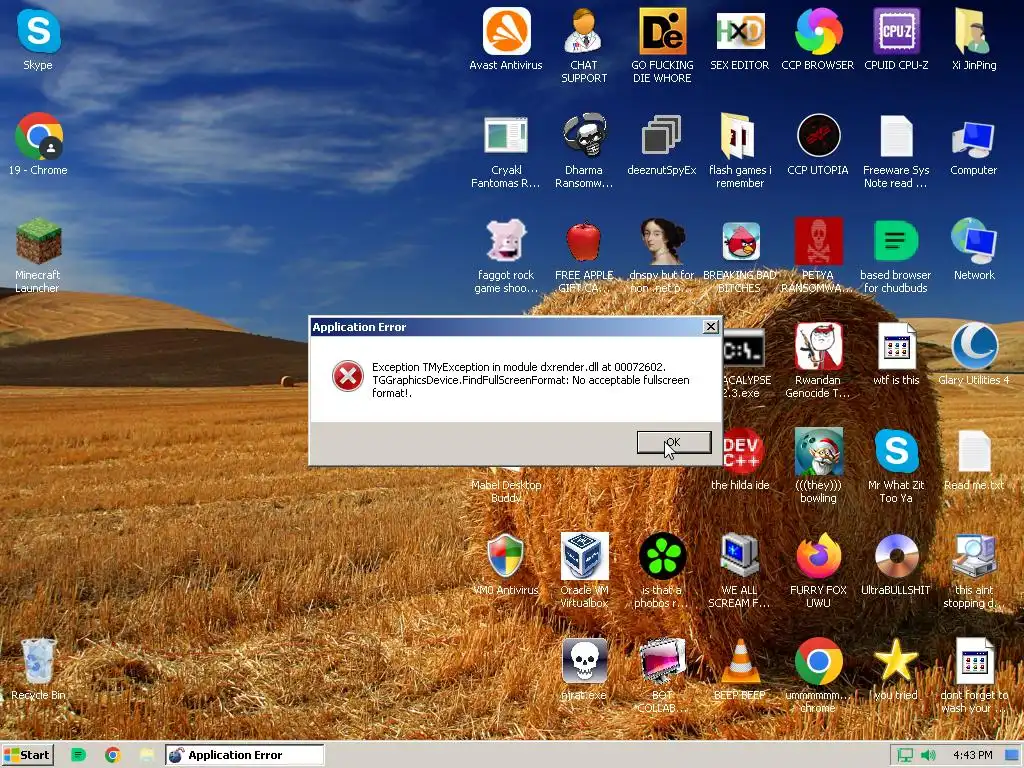Launch Oracle VM Virtualbox
This screenshot has width=1024, height=768.
(x=584, y=556)
